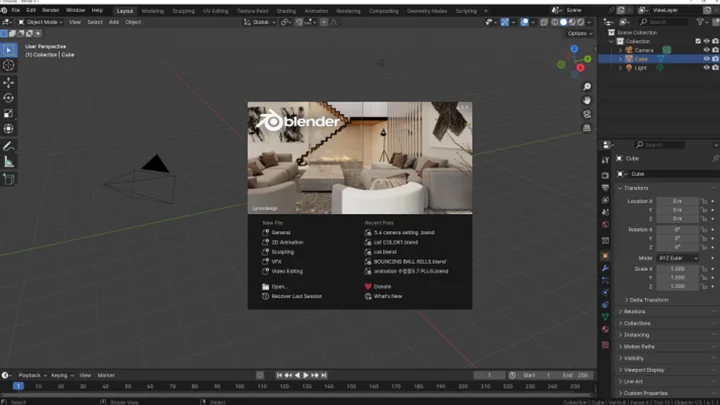Choose the Annotate tool
This screenshot has height=405, width=720.
(x=8, y=146)
